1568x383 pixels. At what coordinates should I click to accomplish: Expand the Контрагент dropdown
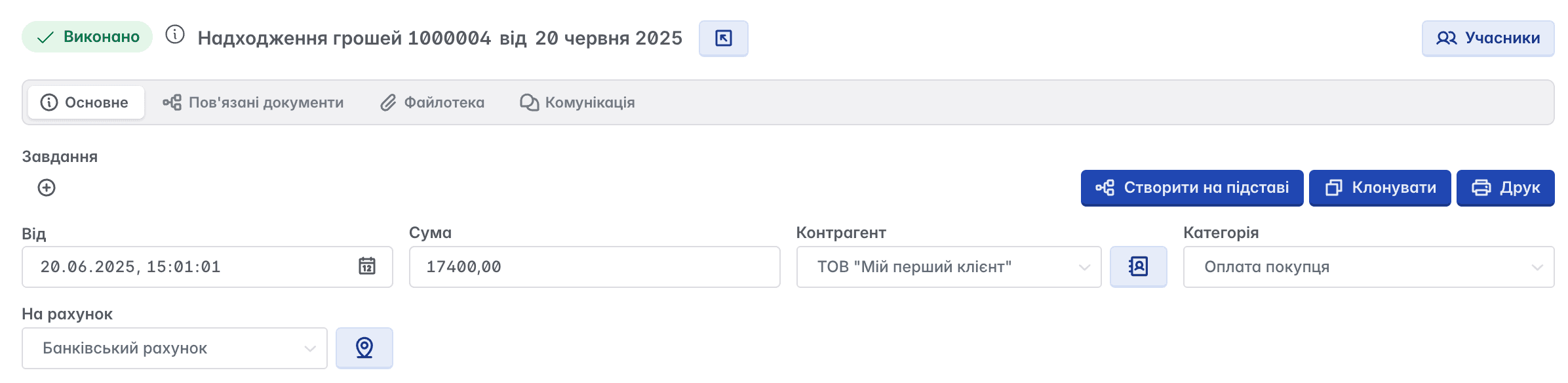coord(949,267)
